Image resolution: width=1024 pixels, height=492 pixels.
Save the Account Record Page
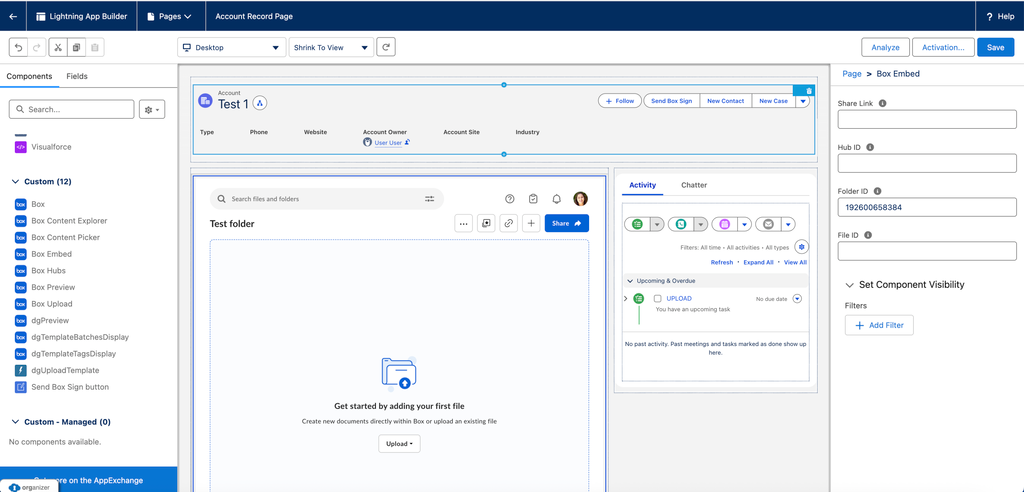(x=995, y=47)
